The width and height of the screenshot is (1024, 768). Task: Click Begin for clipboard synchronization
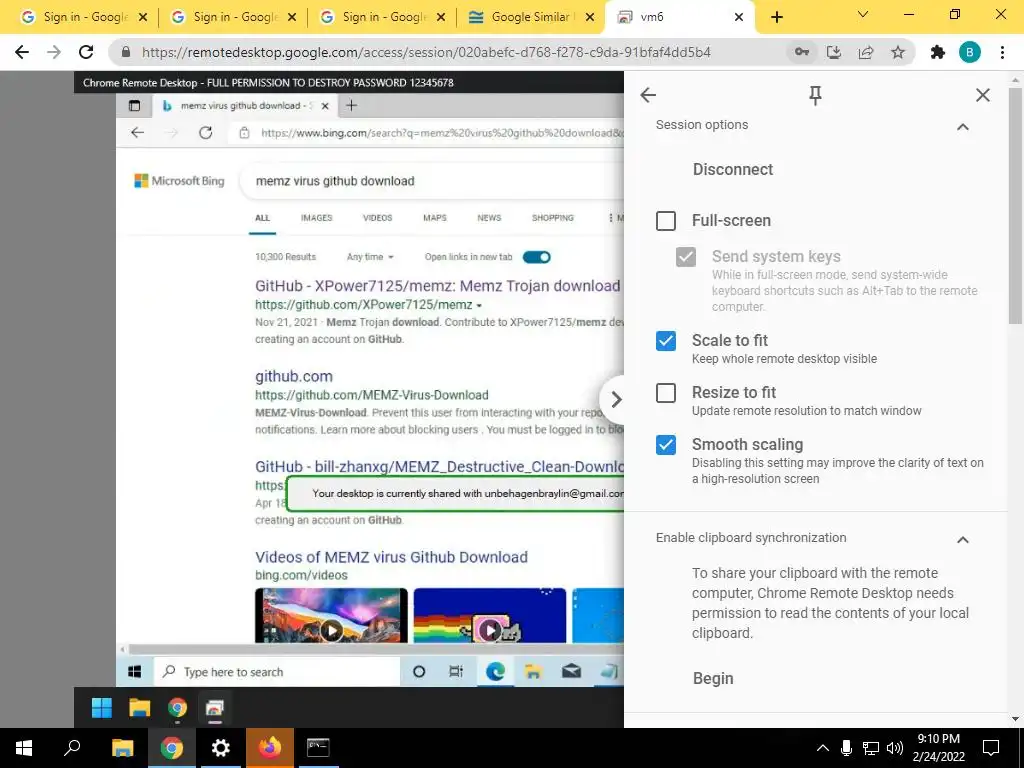(713, 679)
